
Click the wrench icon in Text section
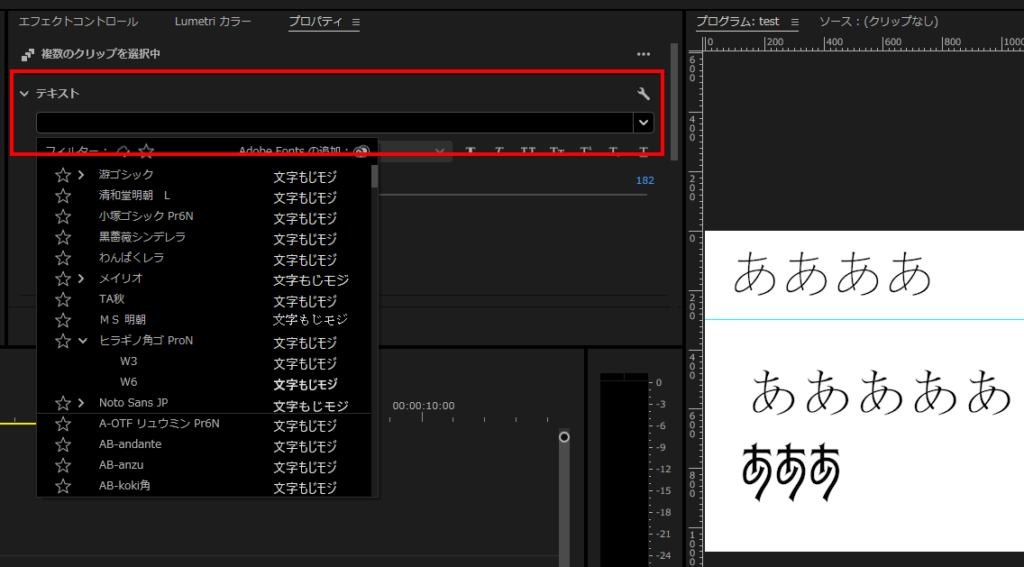[643, 94]
